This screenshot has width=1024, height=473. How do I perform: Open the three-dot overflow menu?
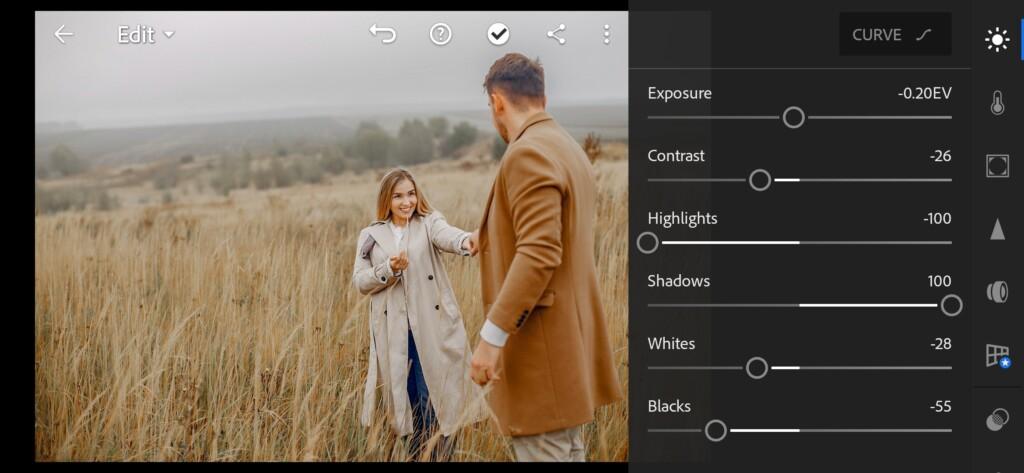(607, 34)
